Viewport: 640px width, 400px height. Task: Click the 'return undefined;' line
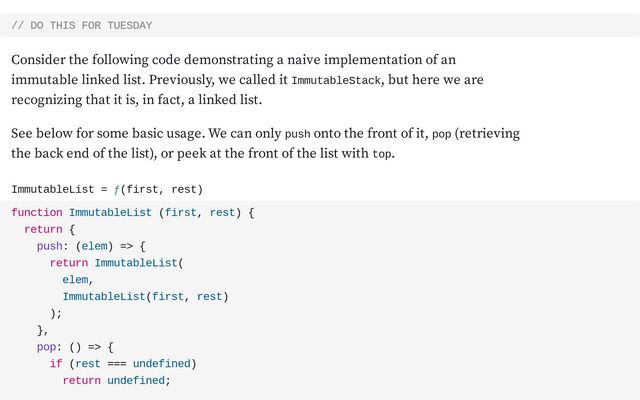pyautogui.click(x=116, y=380)
